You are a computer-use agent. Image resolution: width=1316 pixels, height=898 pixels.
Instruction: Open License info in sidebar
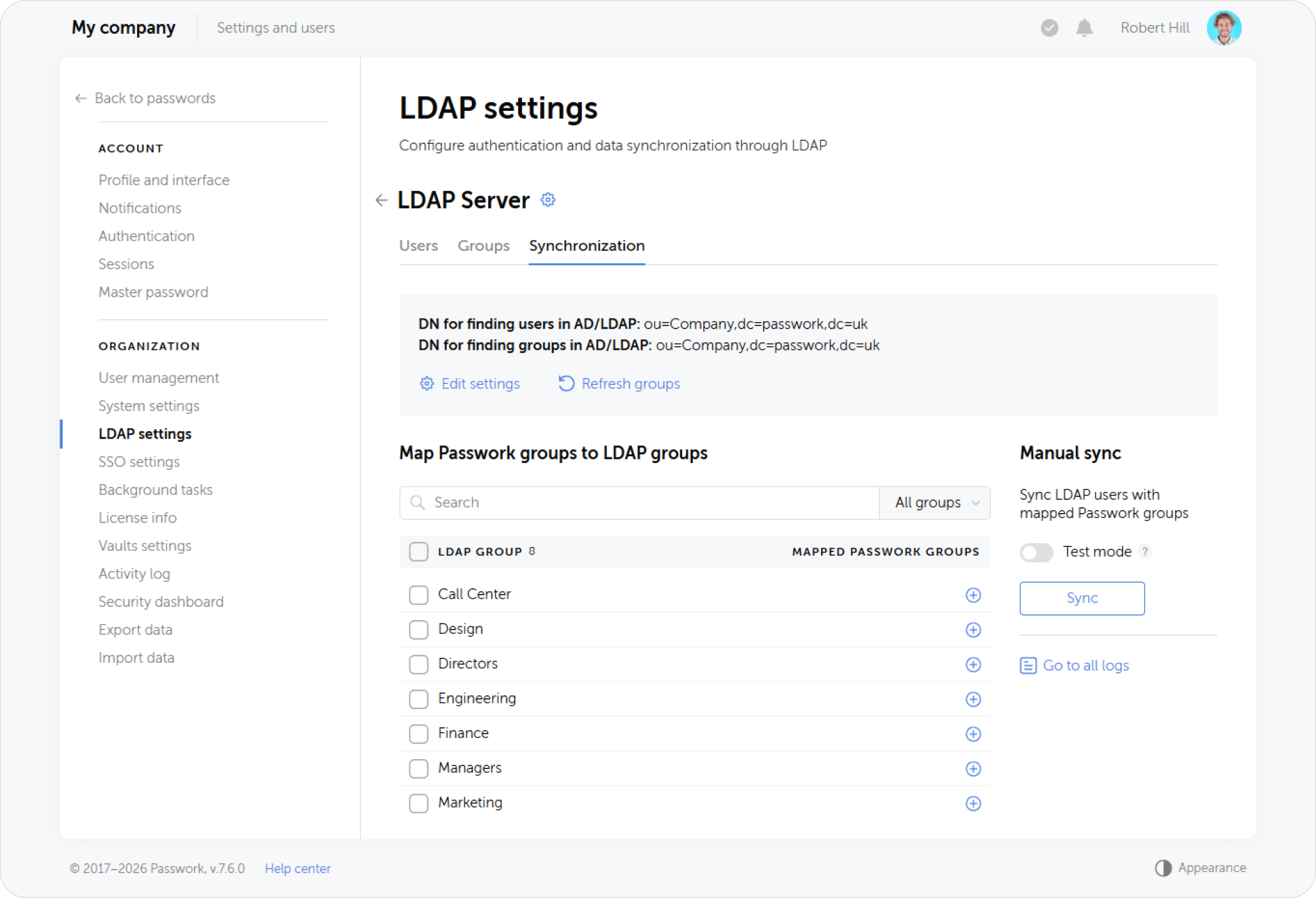coord(138,518)
